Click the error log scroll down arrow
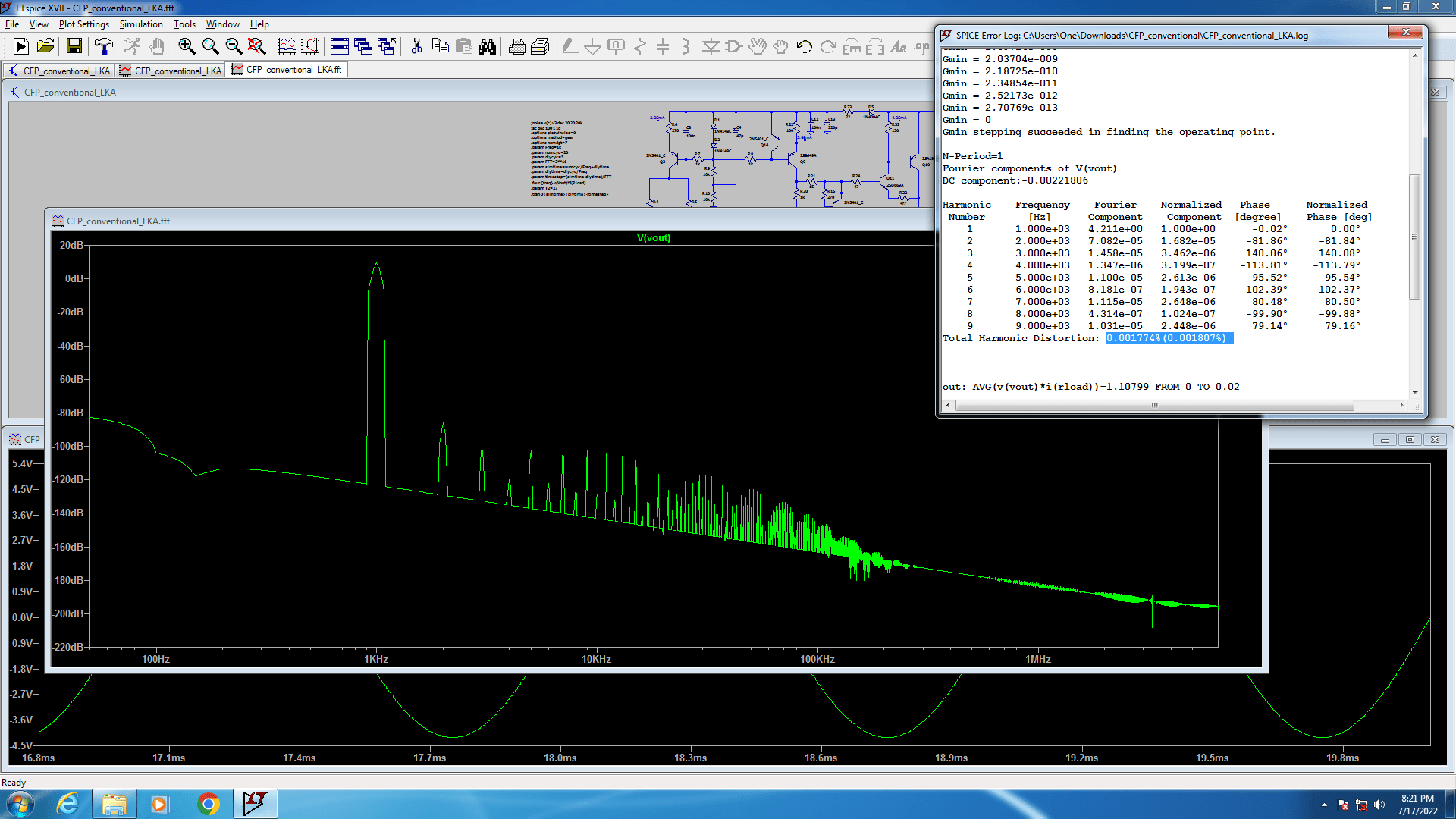1456x819 pixels. coord(1414,393)
